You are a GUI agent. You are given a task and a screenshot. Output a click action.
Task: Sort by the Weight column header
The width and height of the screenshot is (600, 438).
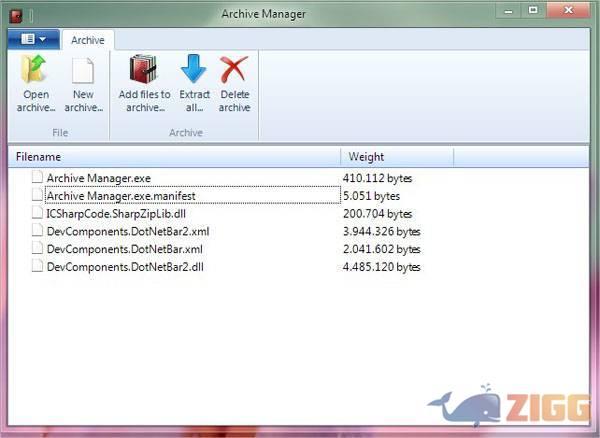tap(397, 157)
